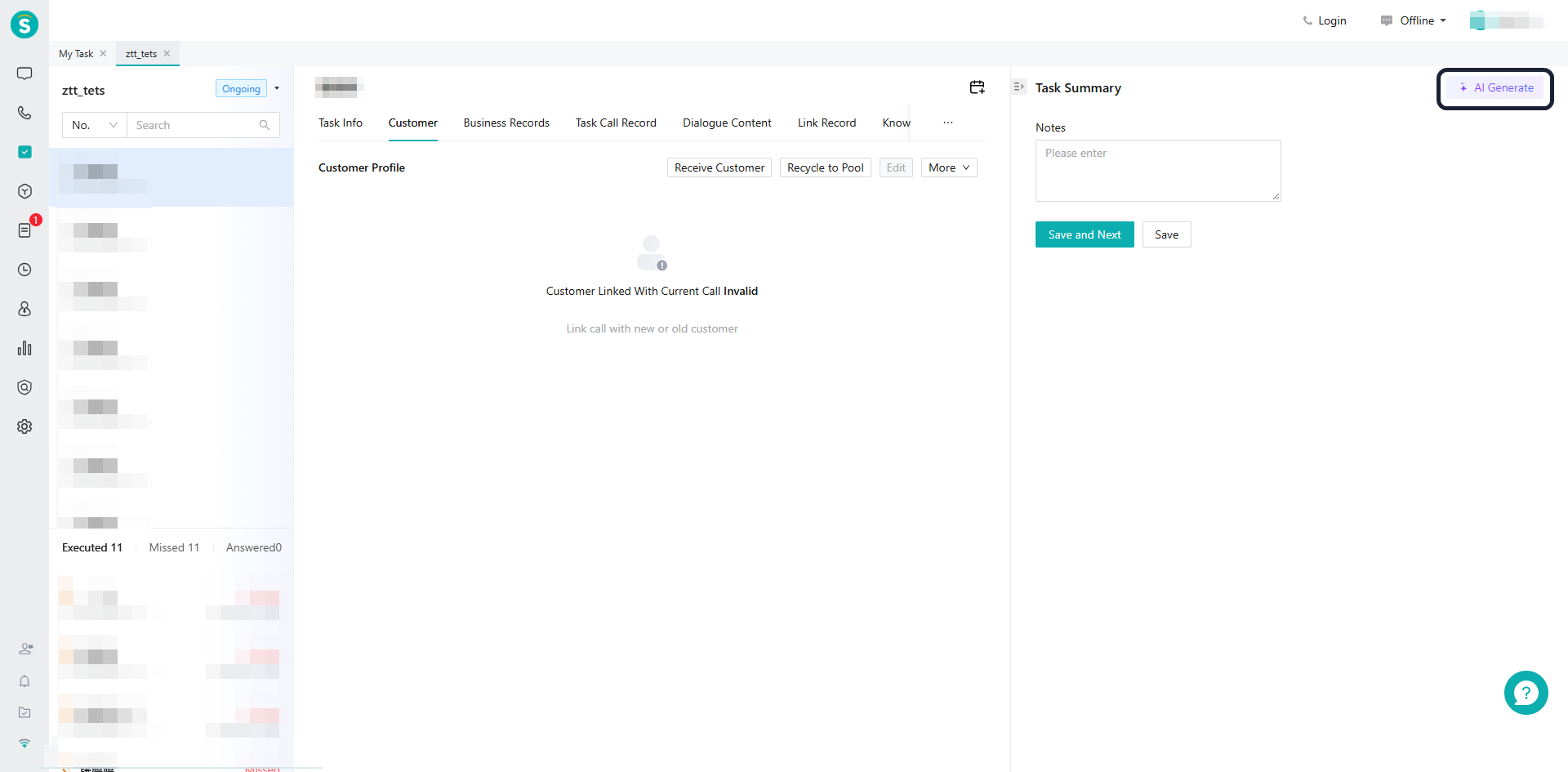Open the Dialogue Content tab
The height and width of the screenshot is (772, 1568).
coord(727,123)
